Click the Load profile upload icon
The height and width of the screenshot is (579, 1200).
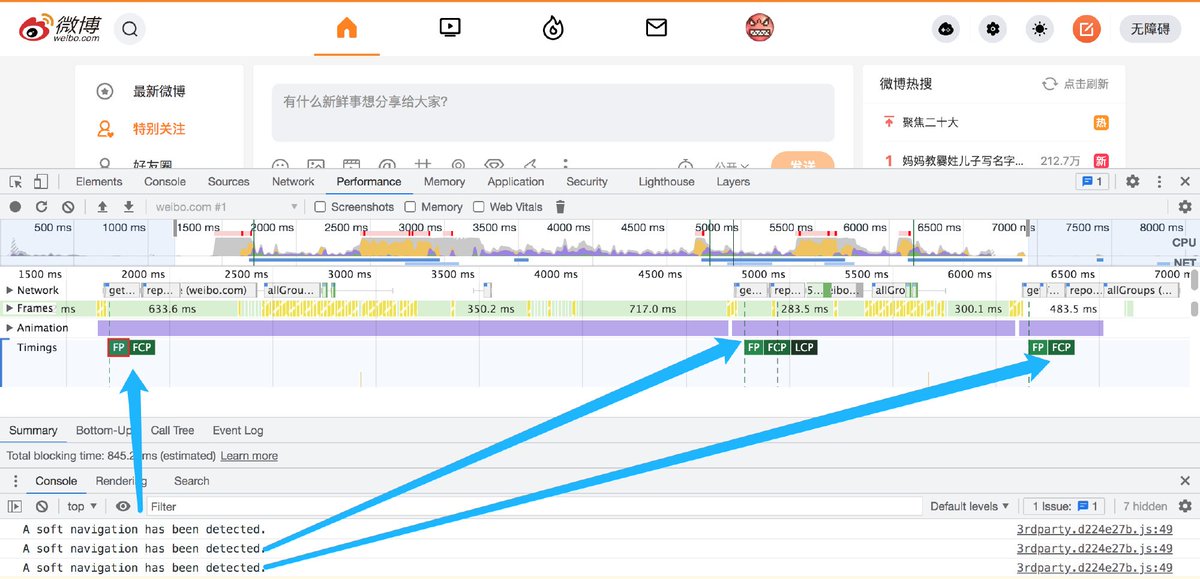pos(102,207)
